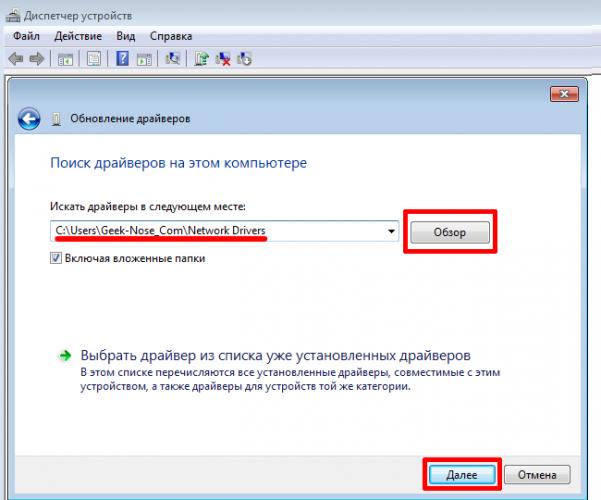Click the blue question mark Help icon
This screenshot has height=500, width=601.
click(122, 59)
